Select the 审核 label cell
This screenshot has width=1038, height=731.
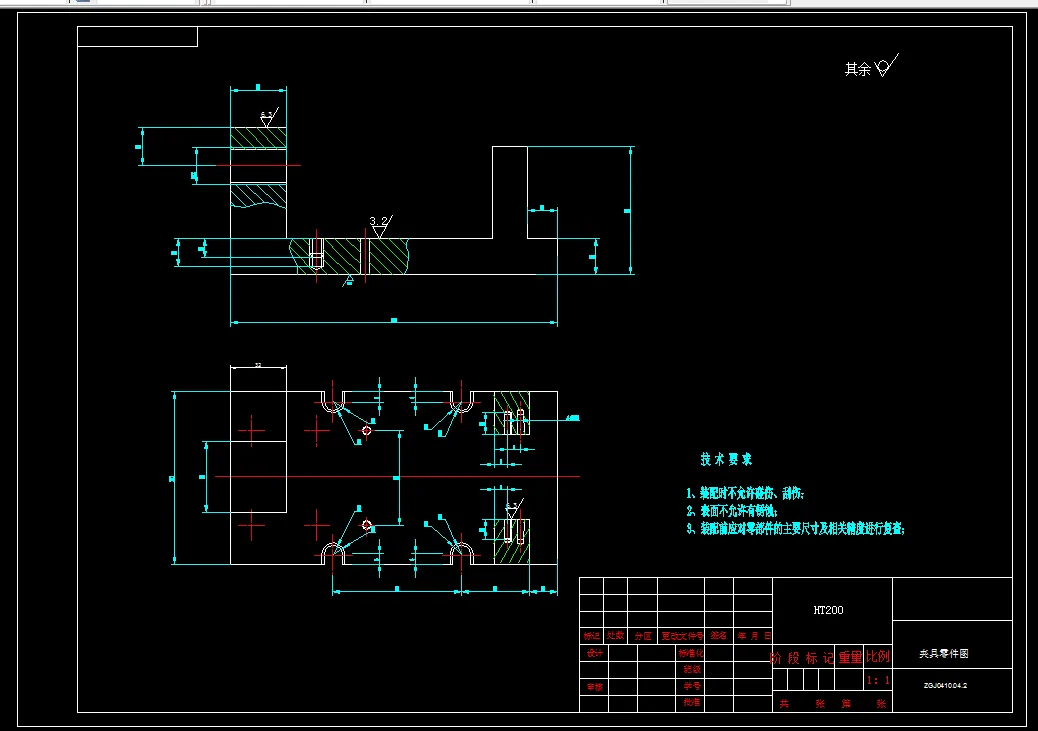click(x=594, y=687)
